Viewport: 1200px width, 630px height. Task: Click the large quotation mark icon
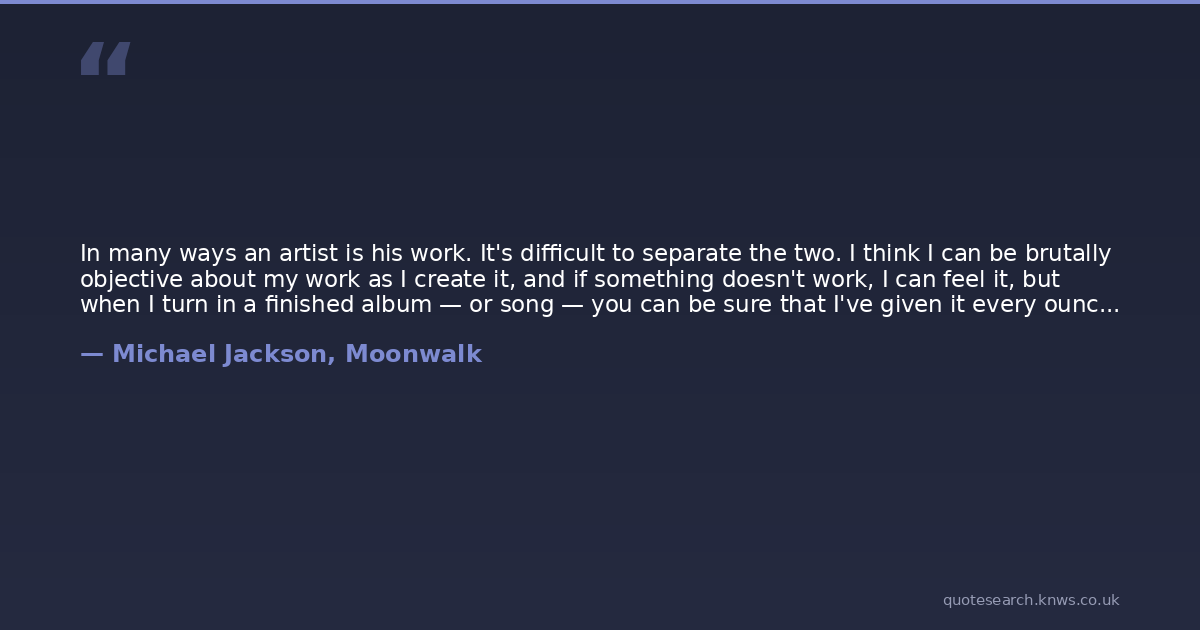point(105,58)
